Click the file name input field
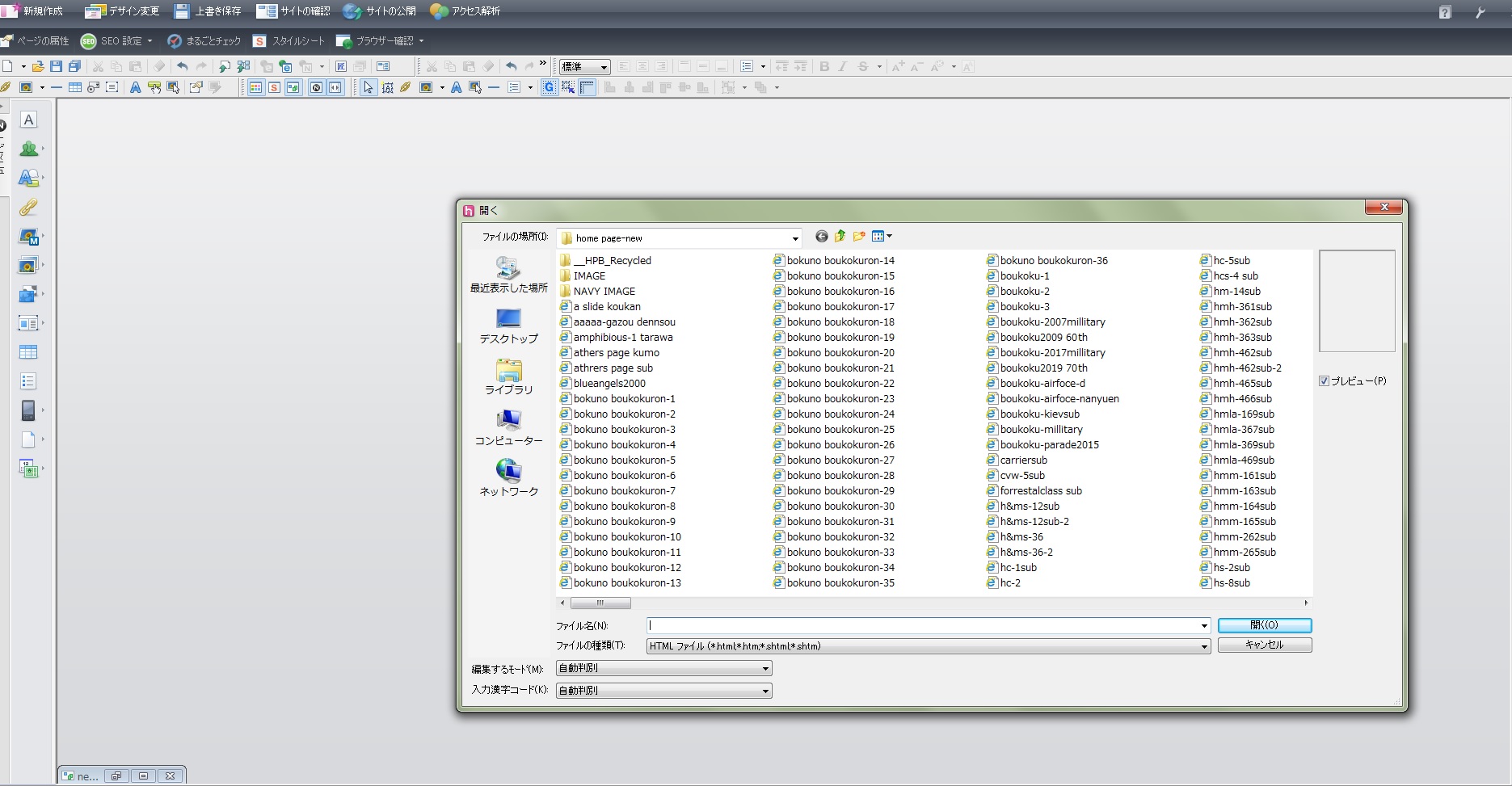This screenshot has width=1512, height=786. tap(921, 626)
